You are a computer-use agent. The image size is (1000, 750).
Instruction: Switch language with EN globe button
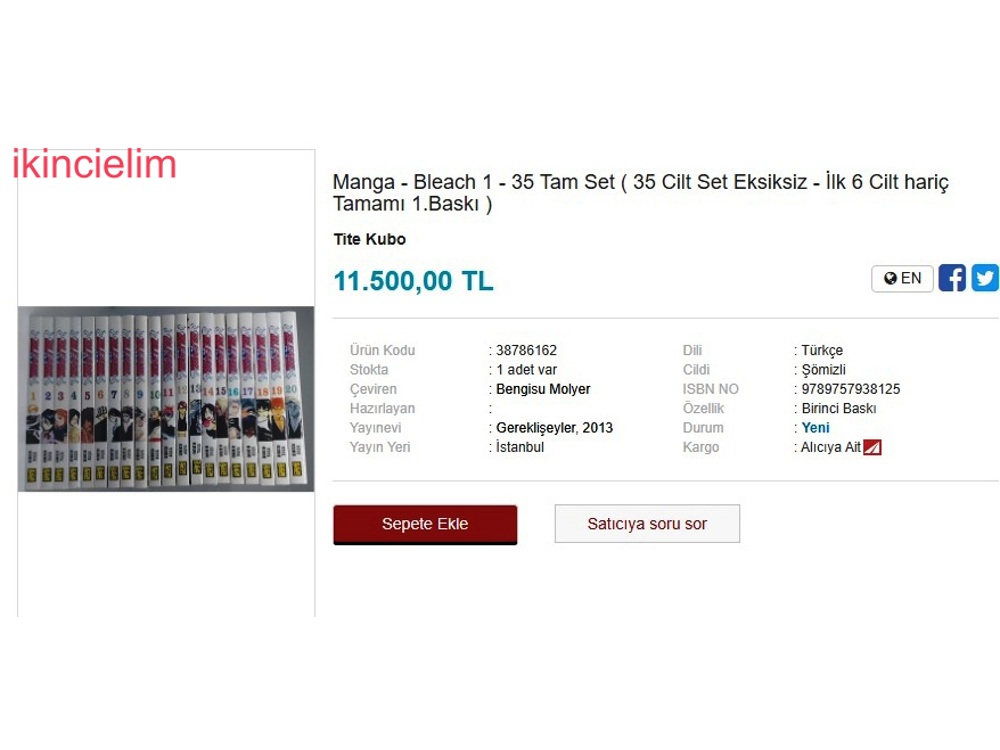click(902, 279)
